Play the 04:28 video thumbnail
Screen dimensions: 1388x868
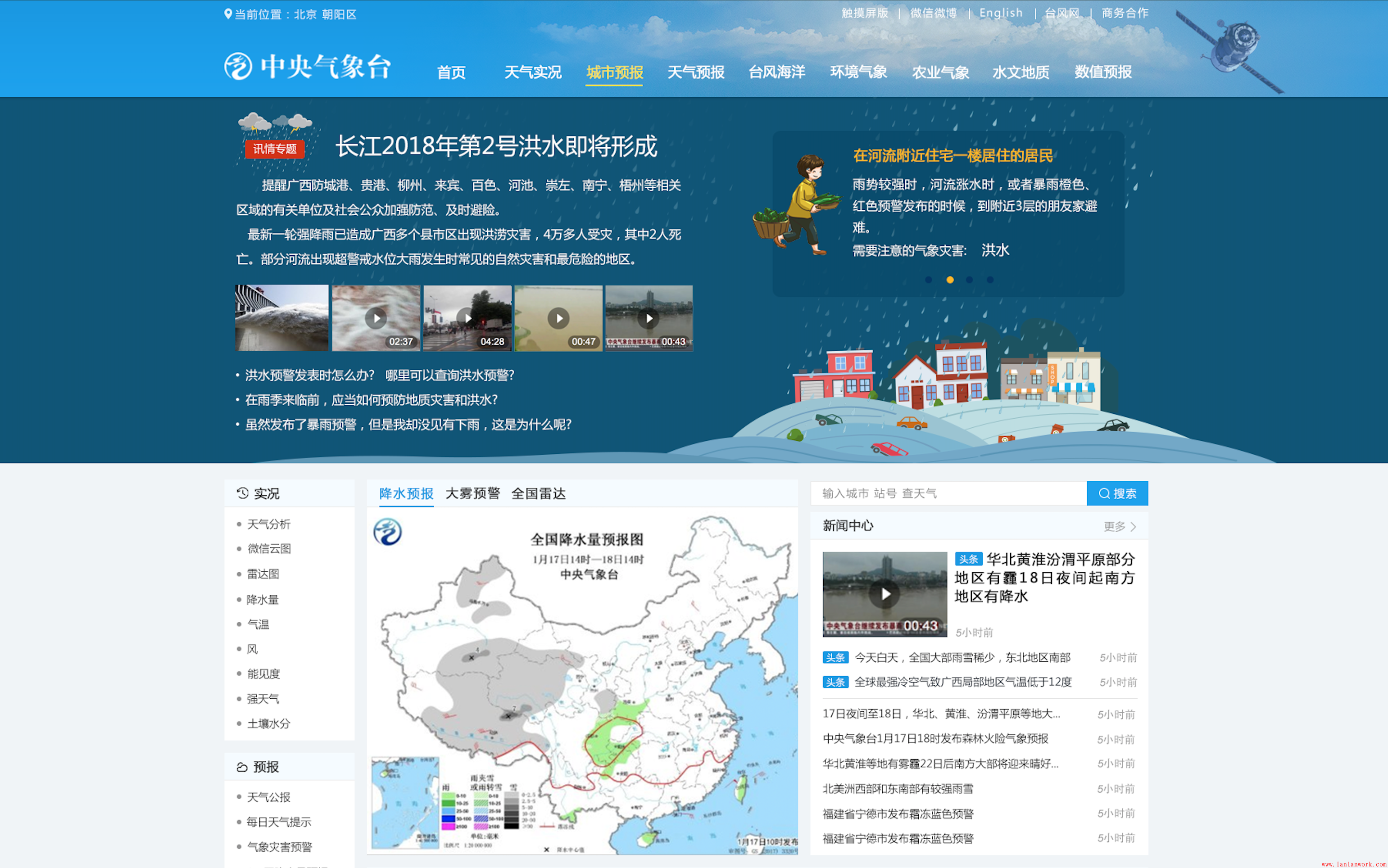point(467,318)
